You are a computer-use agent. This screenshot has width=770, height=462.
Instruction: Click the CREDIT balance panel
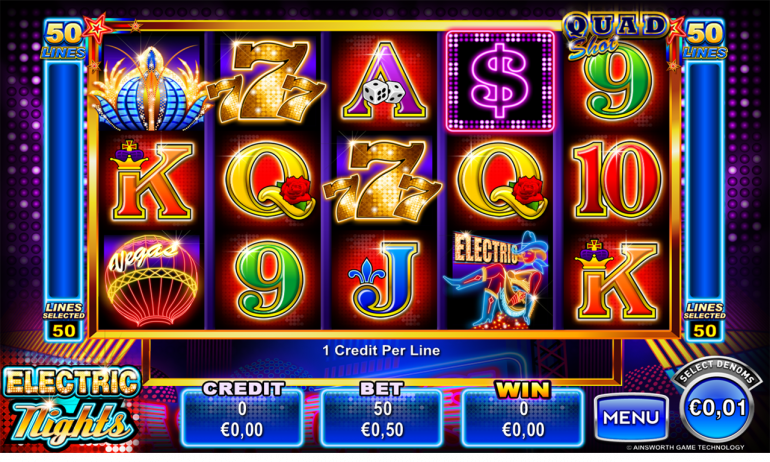point(242,416)
